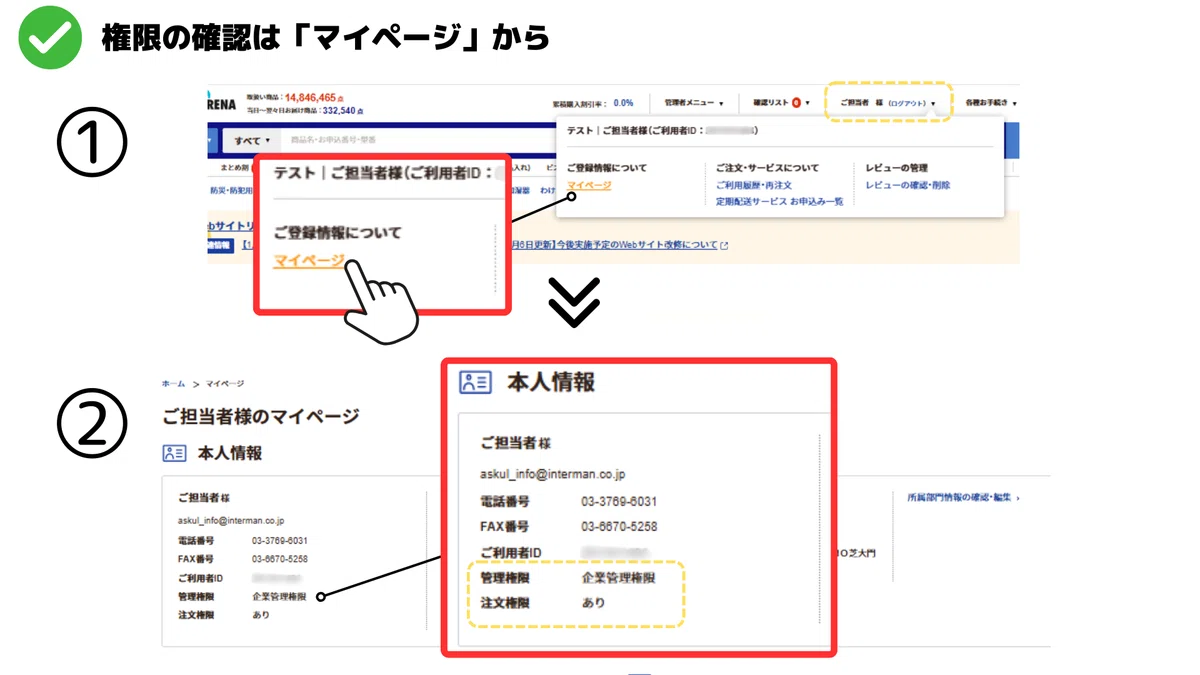Open the 管理者メニュー dropdown
Viewport: 1200px width, 675px height.
693,103
